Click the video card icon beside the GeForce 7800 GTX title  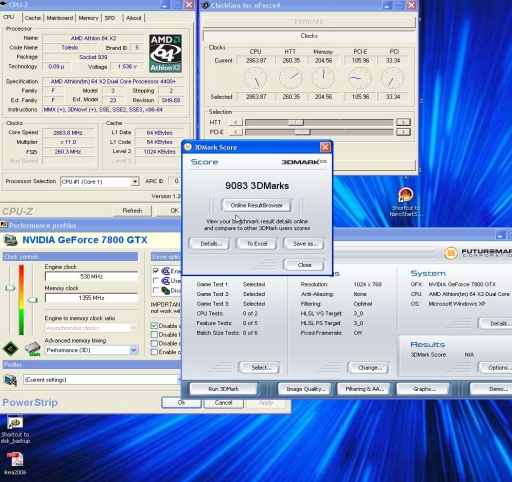click(x=10, y=240)
